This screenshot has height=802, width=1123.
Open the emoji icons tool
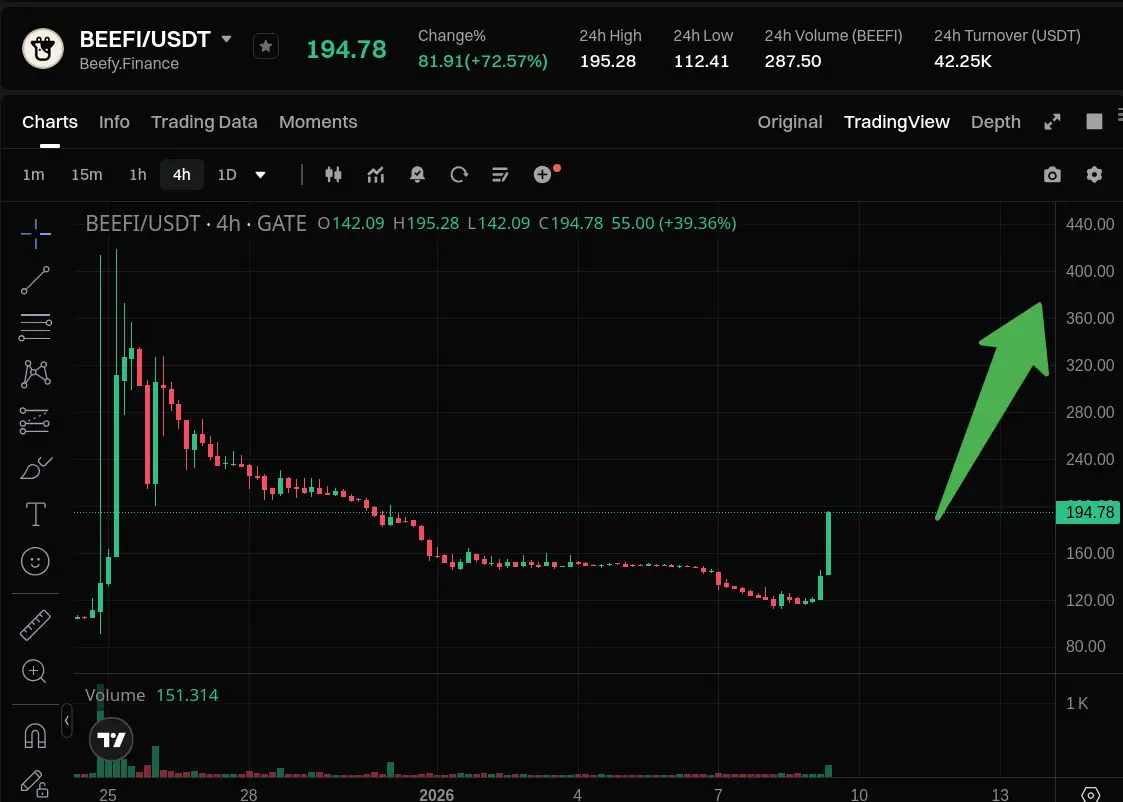point(35,561)
